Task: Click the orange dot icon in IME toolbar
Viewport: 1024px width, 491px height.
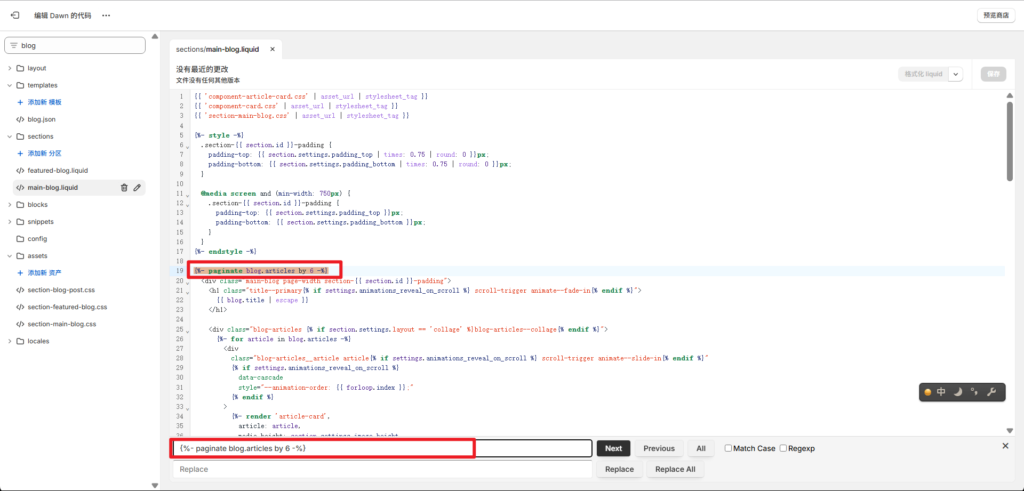Action: (x=927, y=392)
